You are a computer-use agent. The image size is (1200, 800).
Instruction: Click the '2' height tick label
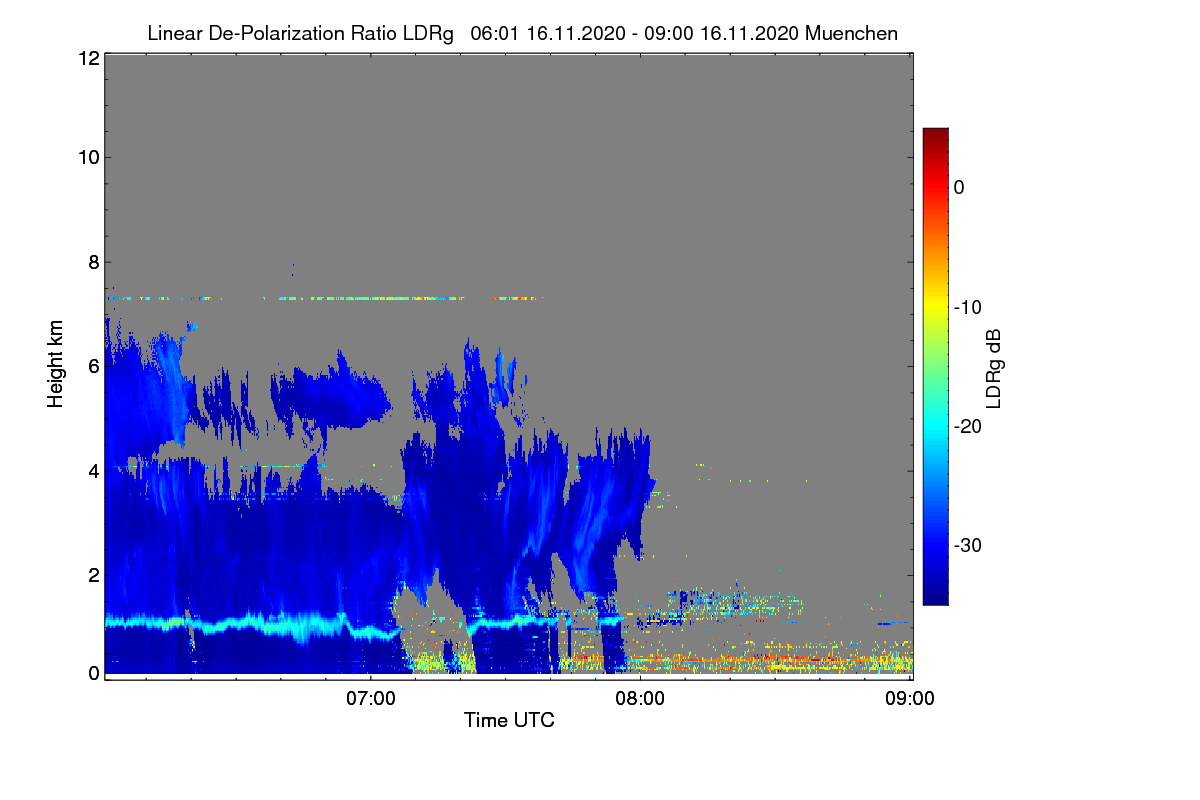click(92, 574)
